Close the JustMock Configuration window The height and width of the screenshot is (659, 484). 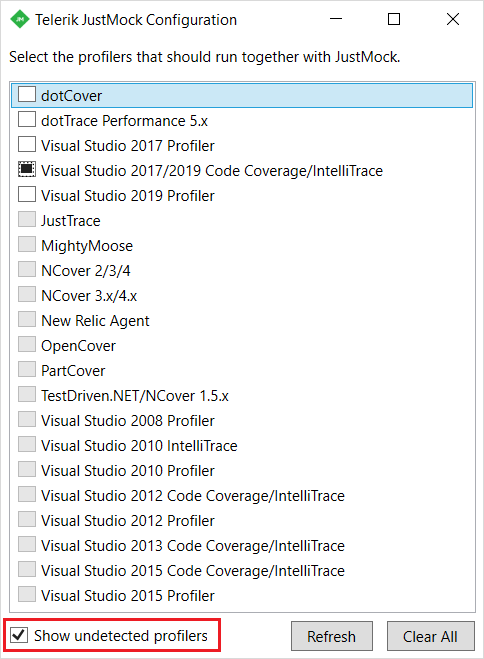tap(452, 19)
